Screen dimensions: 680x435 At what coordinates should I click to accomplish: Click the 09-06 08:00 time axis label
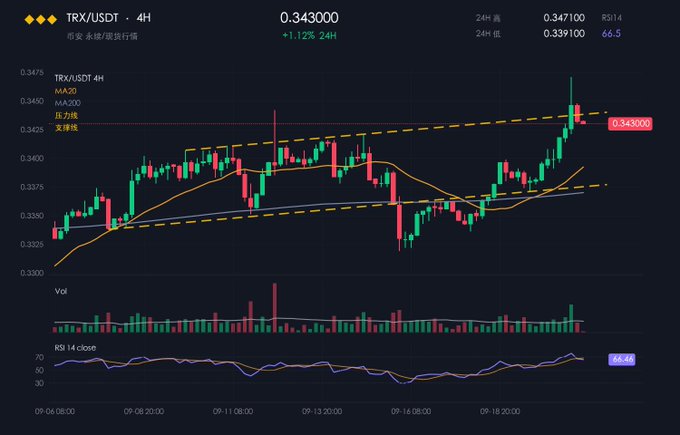point(55,411)
